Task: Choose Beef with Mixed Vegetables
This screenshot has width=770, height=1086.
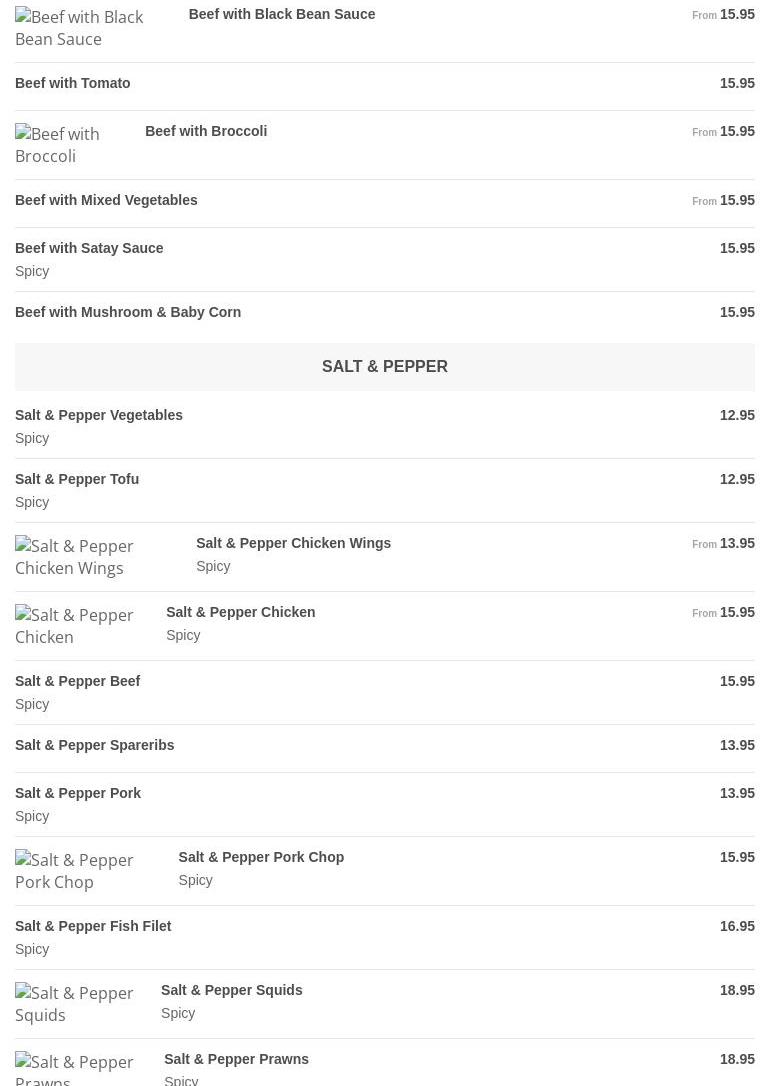Action: tap(385, 204)
